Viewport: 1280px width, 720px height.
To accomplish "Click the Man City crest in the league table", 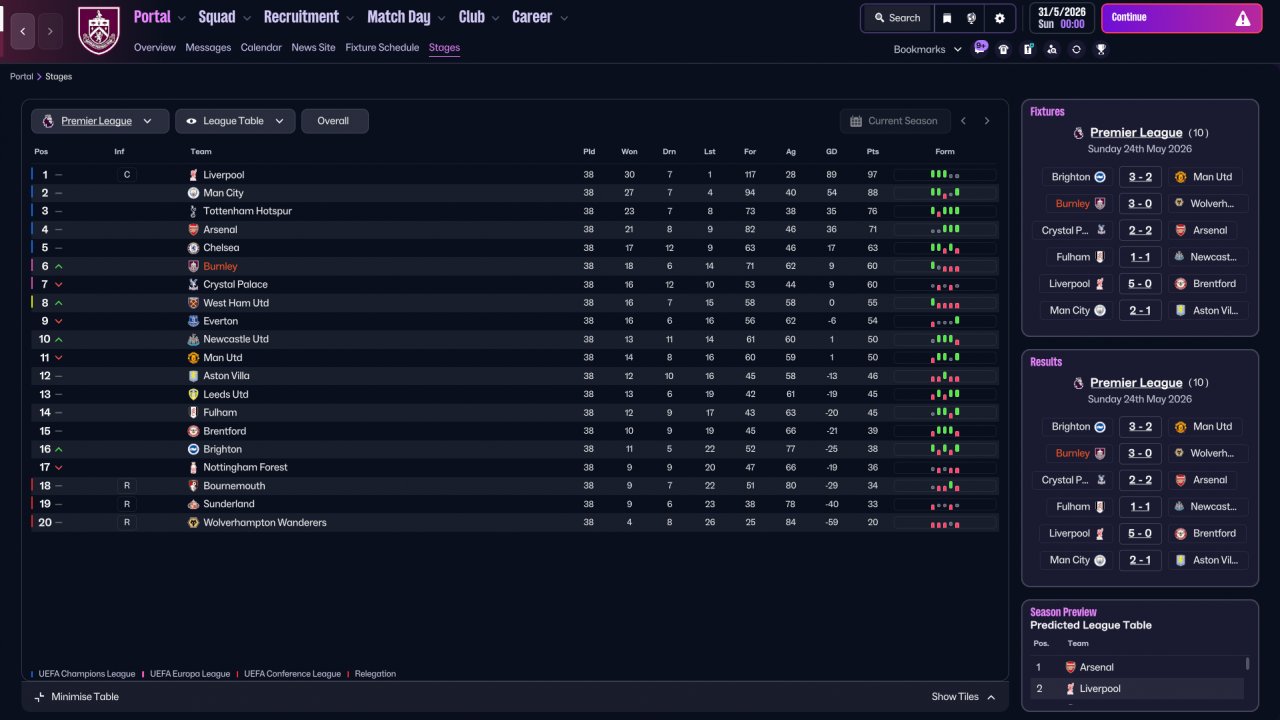I will point(193,193).
